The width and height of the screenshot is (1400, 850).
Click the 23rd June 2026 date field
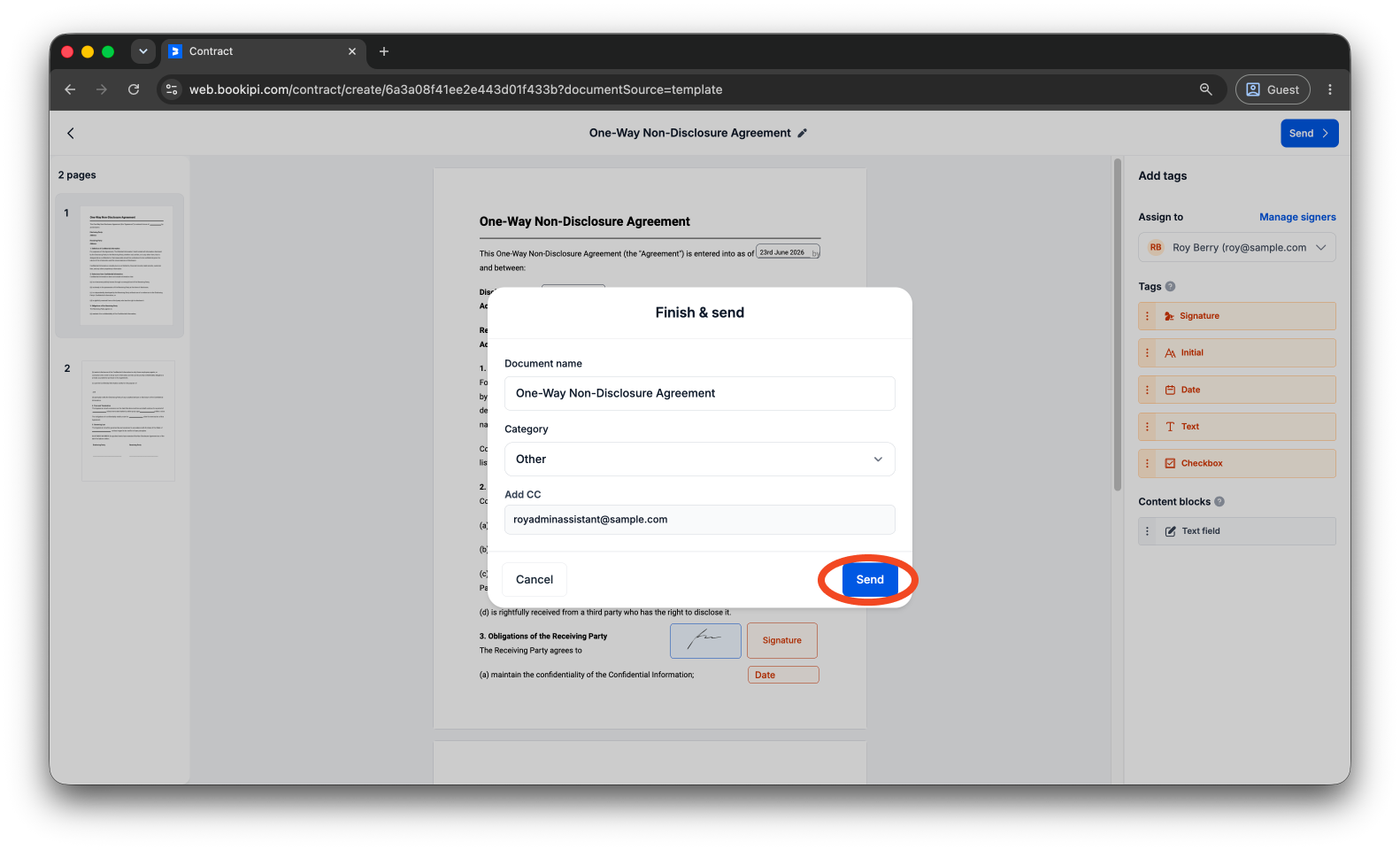click(788, 252)
